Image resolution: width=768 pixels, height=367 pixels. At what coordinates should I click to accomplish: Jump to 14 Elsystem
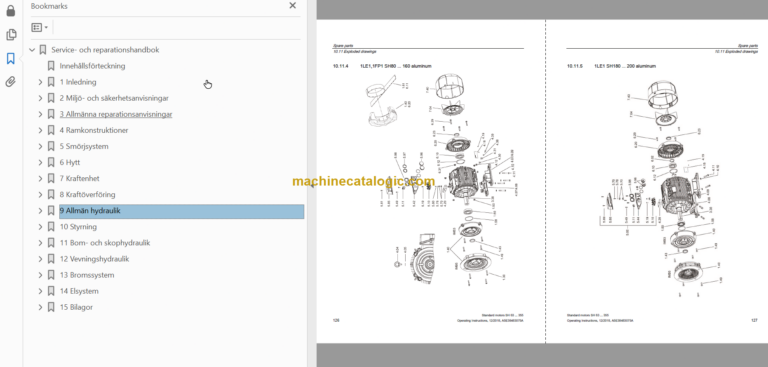(79, 292)
